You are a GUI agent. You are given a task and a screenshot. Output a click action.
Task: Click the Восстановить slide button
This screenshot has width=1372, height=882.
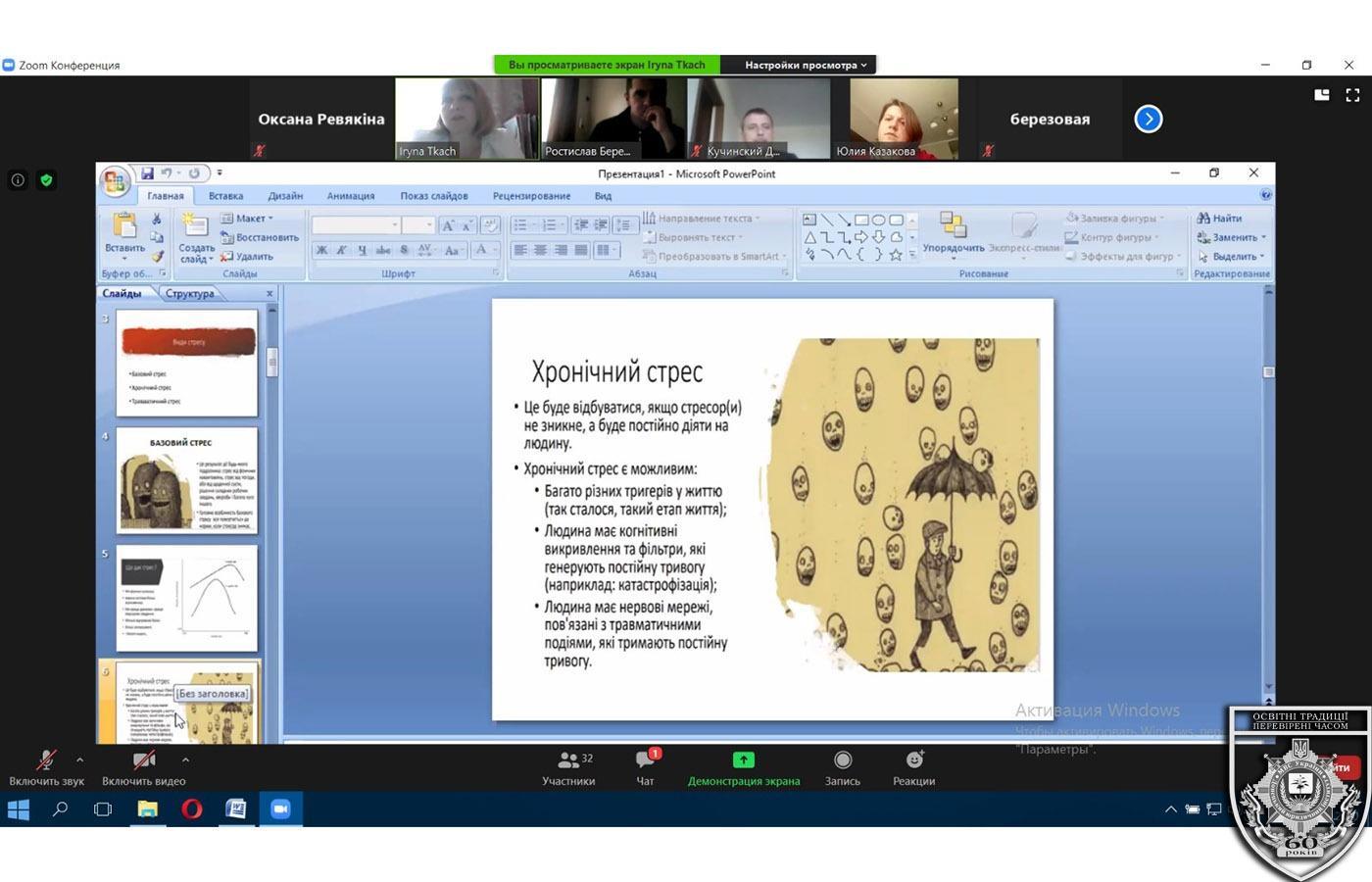(x=260, y=237)
